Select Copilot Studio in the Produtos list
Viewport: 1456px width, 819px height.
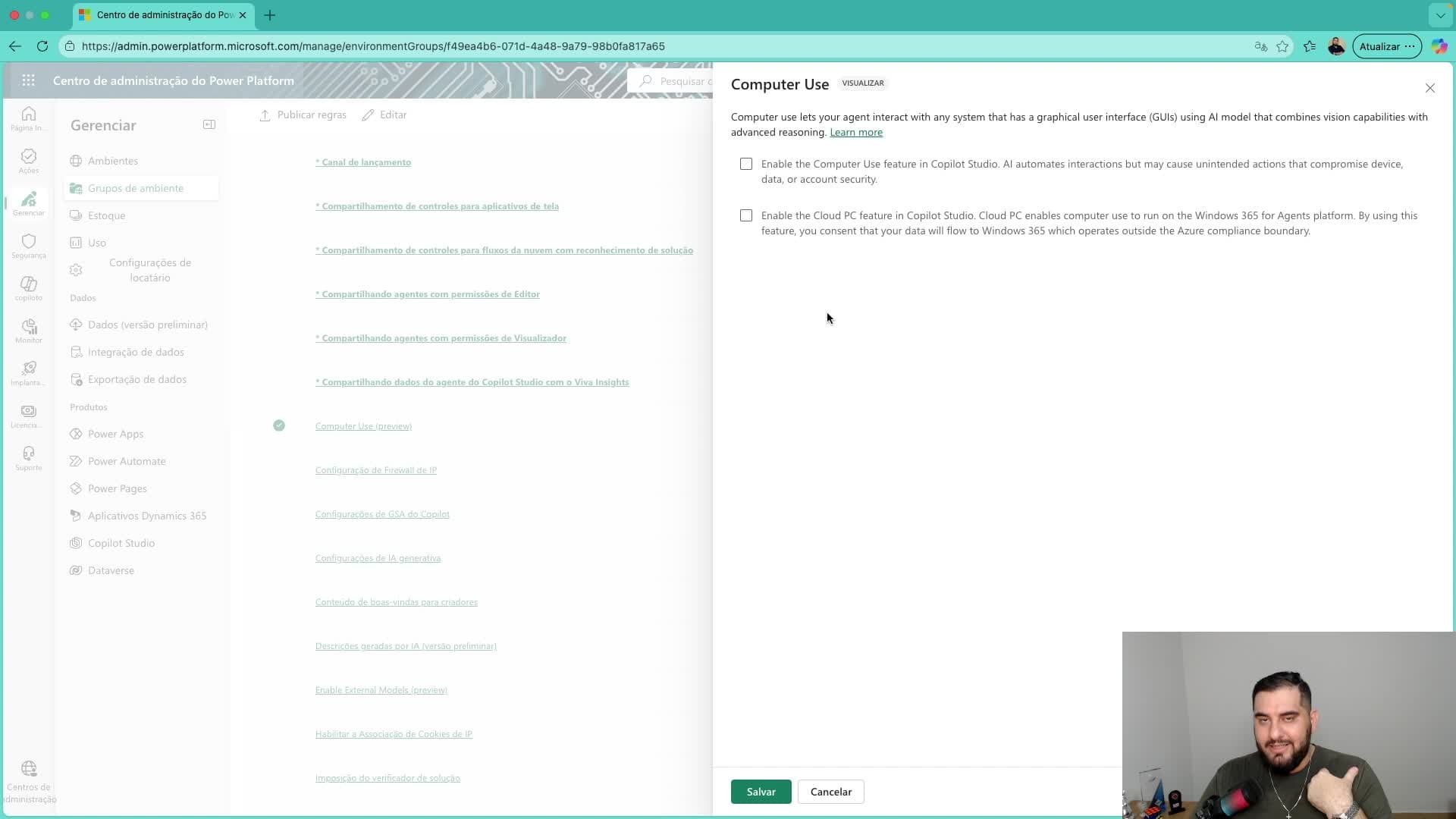(x=121, y=543)
